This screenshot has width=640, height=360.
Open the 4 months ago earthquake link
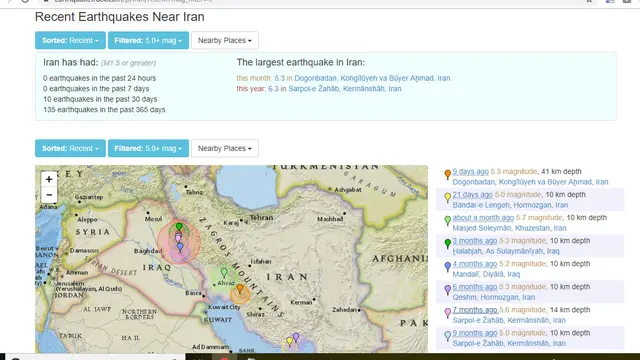[x=475, y=264]
